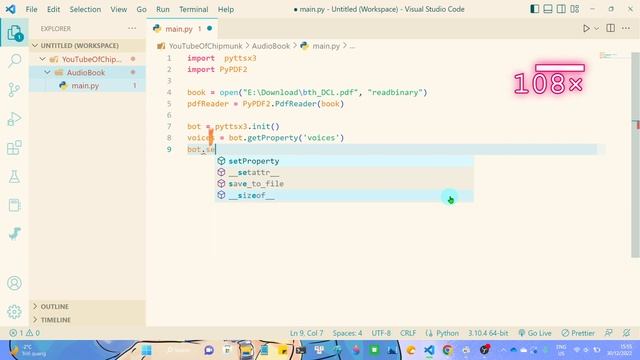
Task: Open the Explorer panel Views and More Actions menu
Action: (x=132, y=28)
